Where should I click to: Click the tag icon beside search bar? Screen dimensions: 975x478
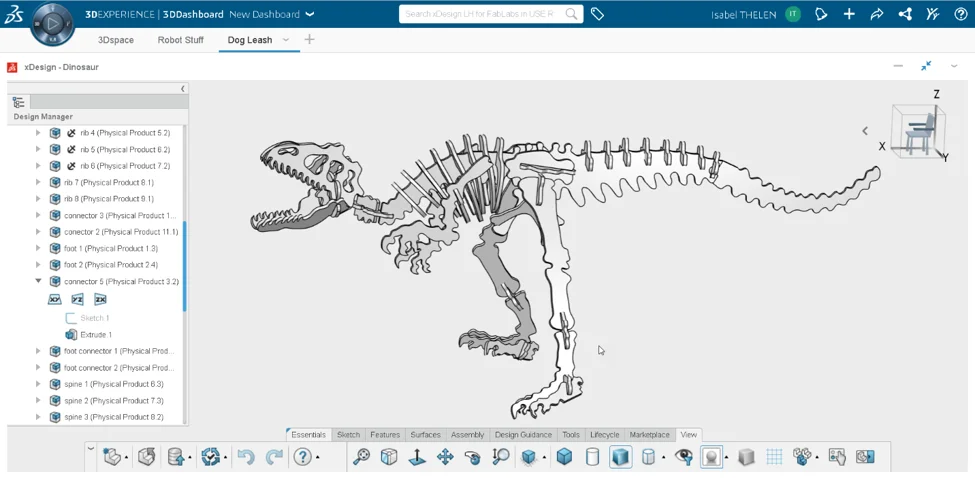(597, 14)
